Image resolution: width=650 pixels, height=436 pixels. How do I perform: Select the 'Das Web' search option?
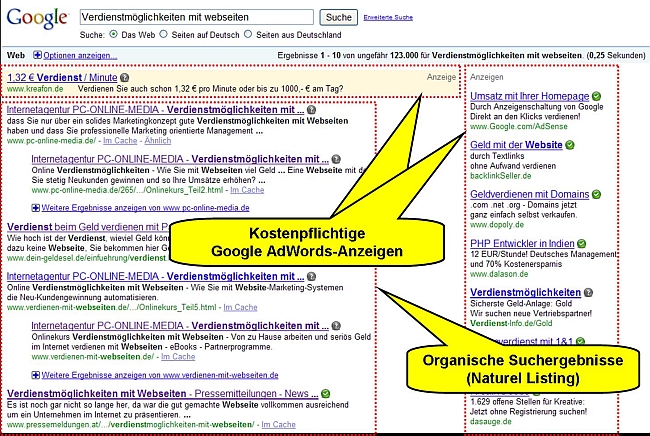point(113,34)
